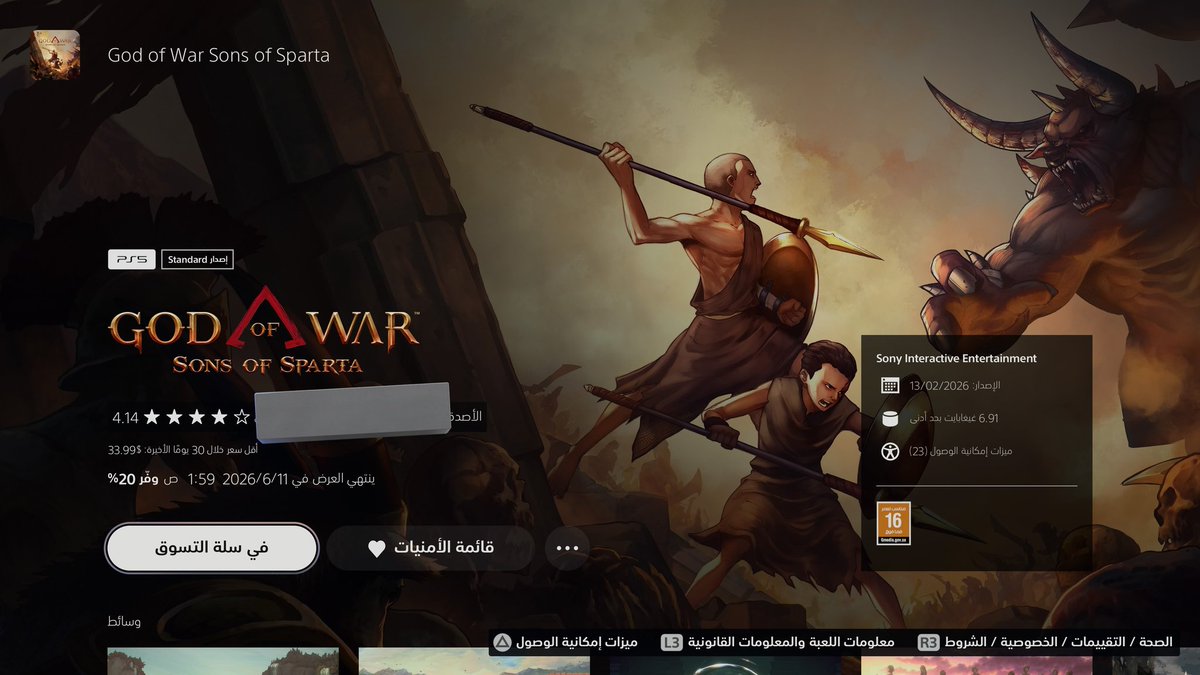Click the 6.91 gigabytes size text
1200x675 pixels.
[x=954, y=419]
